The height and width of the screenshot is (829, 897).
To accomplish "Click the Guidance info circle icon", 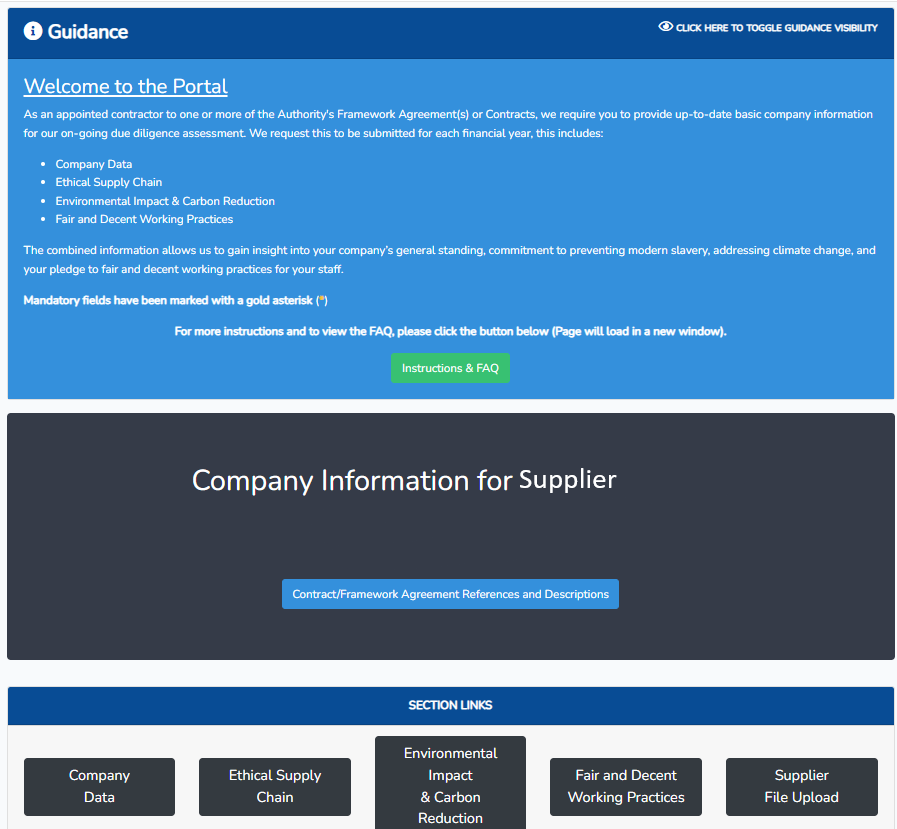I will point(33,31).
